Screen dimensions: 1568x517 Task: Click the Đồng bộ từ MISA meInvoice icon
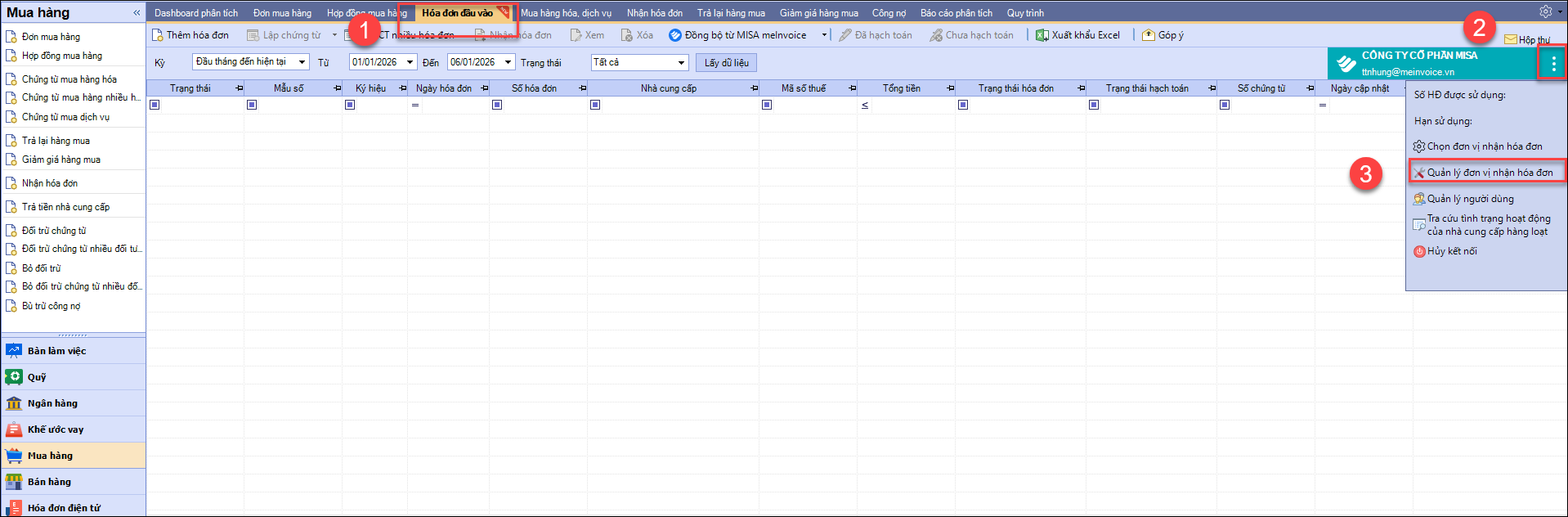click(x=675, y=35)
